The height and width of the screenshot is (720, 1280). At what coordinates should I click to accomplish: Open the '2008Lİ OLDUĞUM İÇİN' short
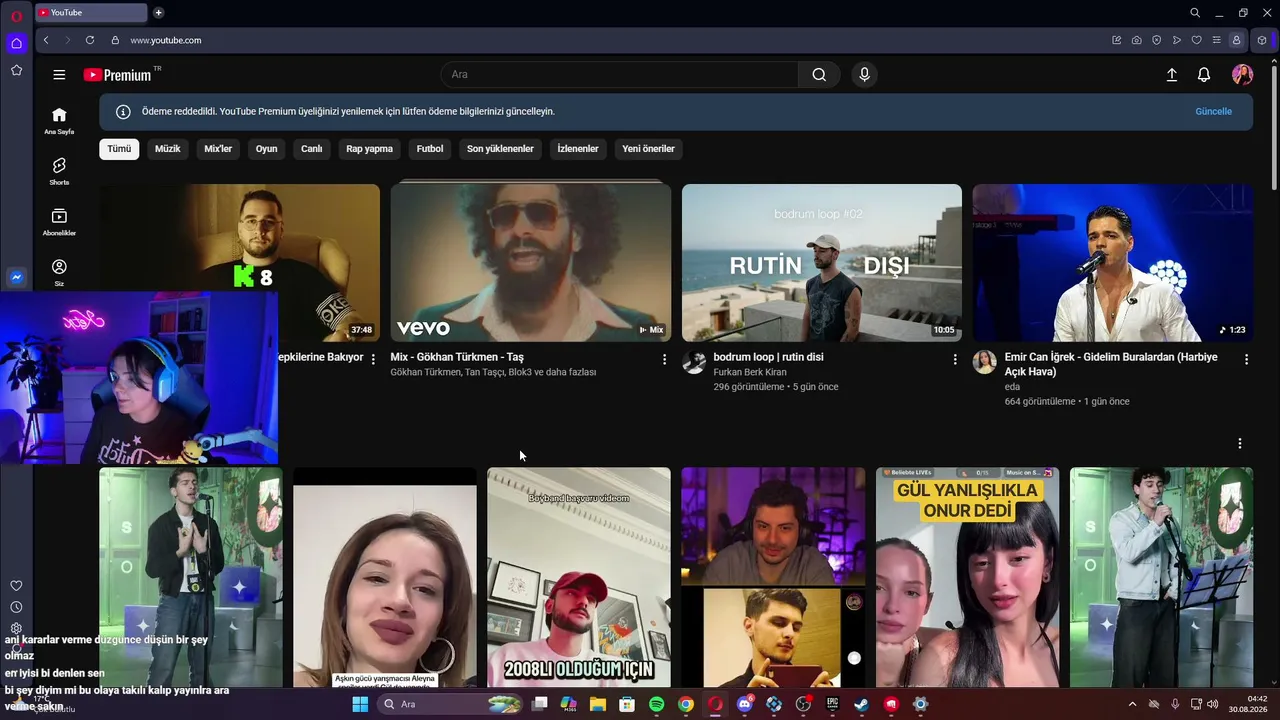click(579, 577)
